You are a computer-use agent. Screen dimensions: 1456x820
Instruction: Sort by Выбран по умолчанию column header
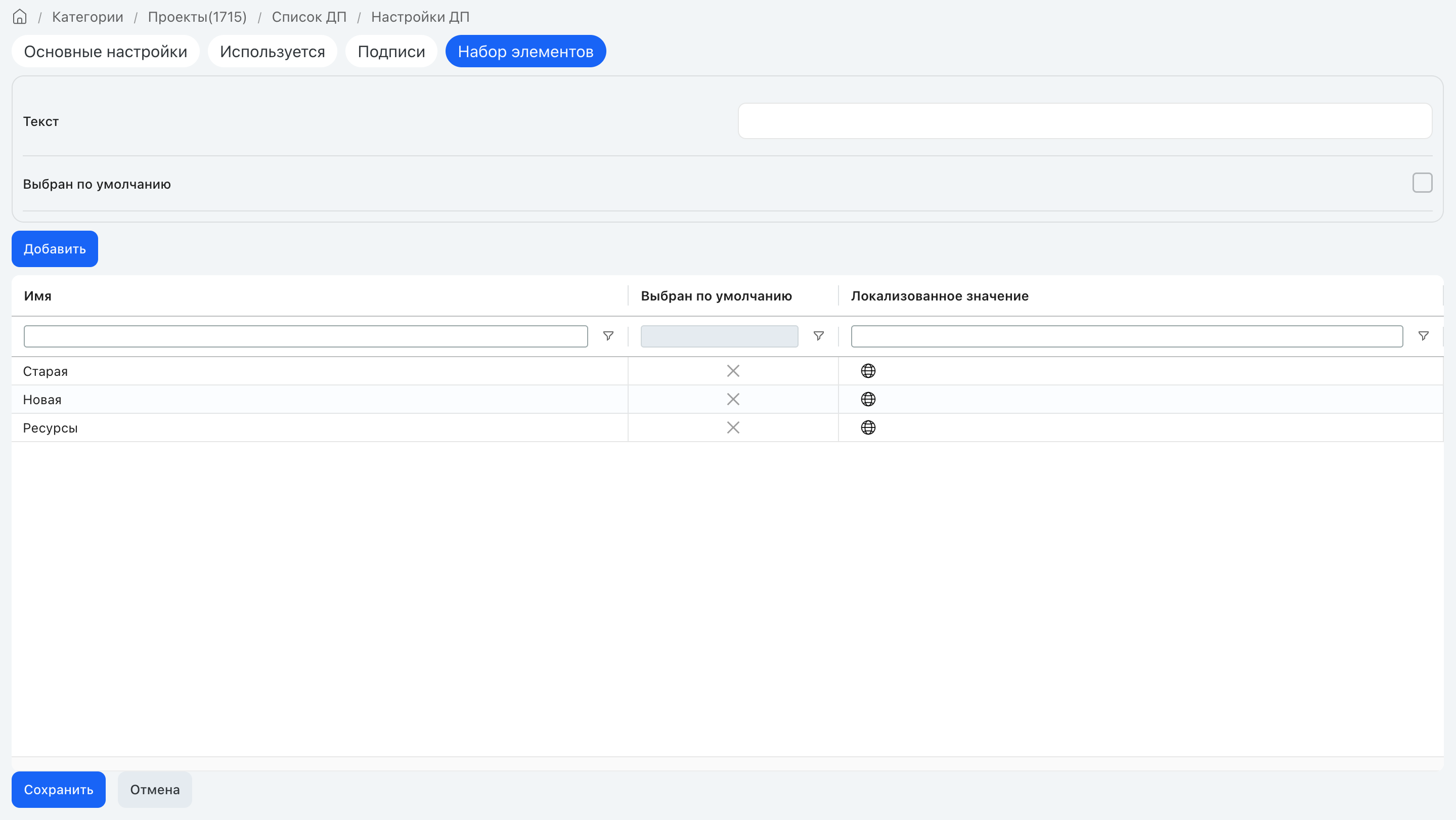tap(716, 296)
